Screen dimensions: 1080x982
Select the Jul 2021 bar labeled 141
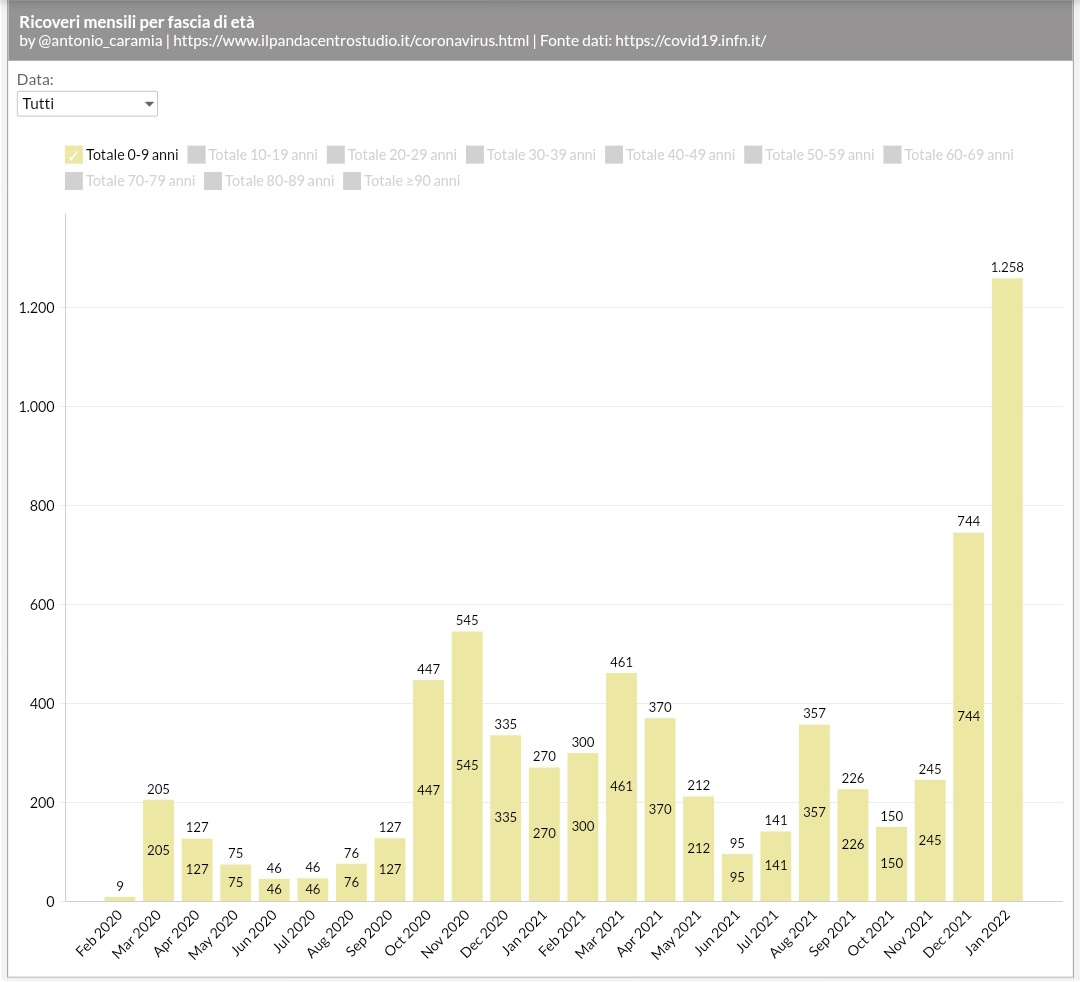pyautogui.click(x=776, y=866)
